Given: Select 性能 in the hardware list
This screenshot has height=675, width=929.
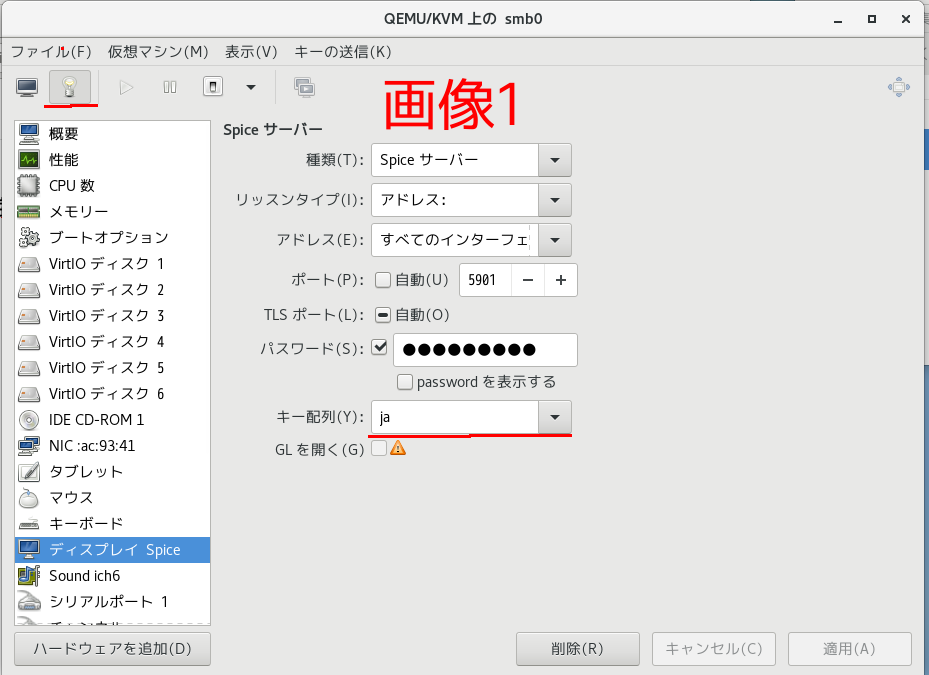Looking at the screenshot, I should pos(113,159).
